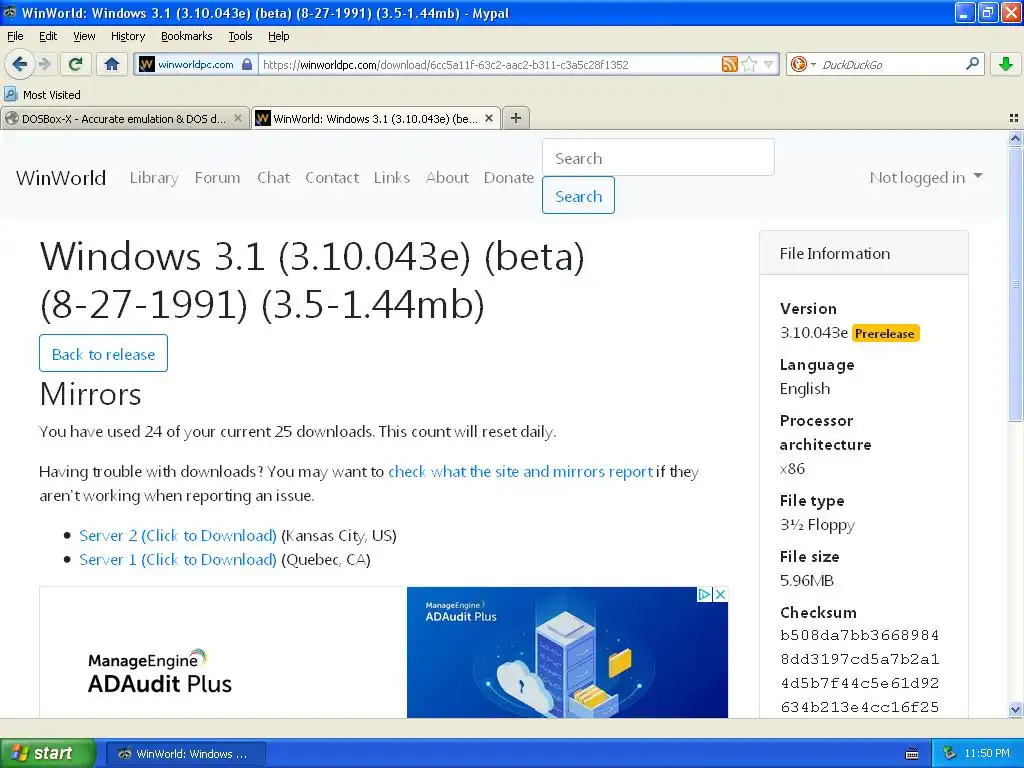Open the Edit menu

[48, 36]
